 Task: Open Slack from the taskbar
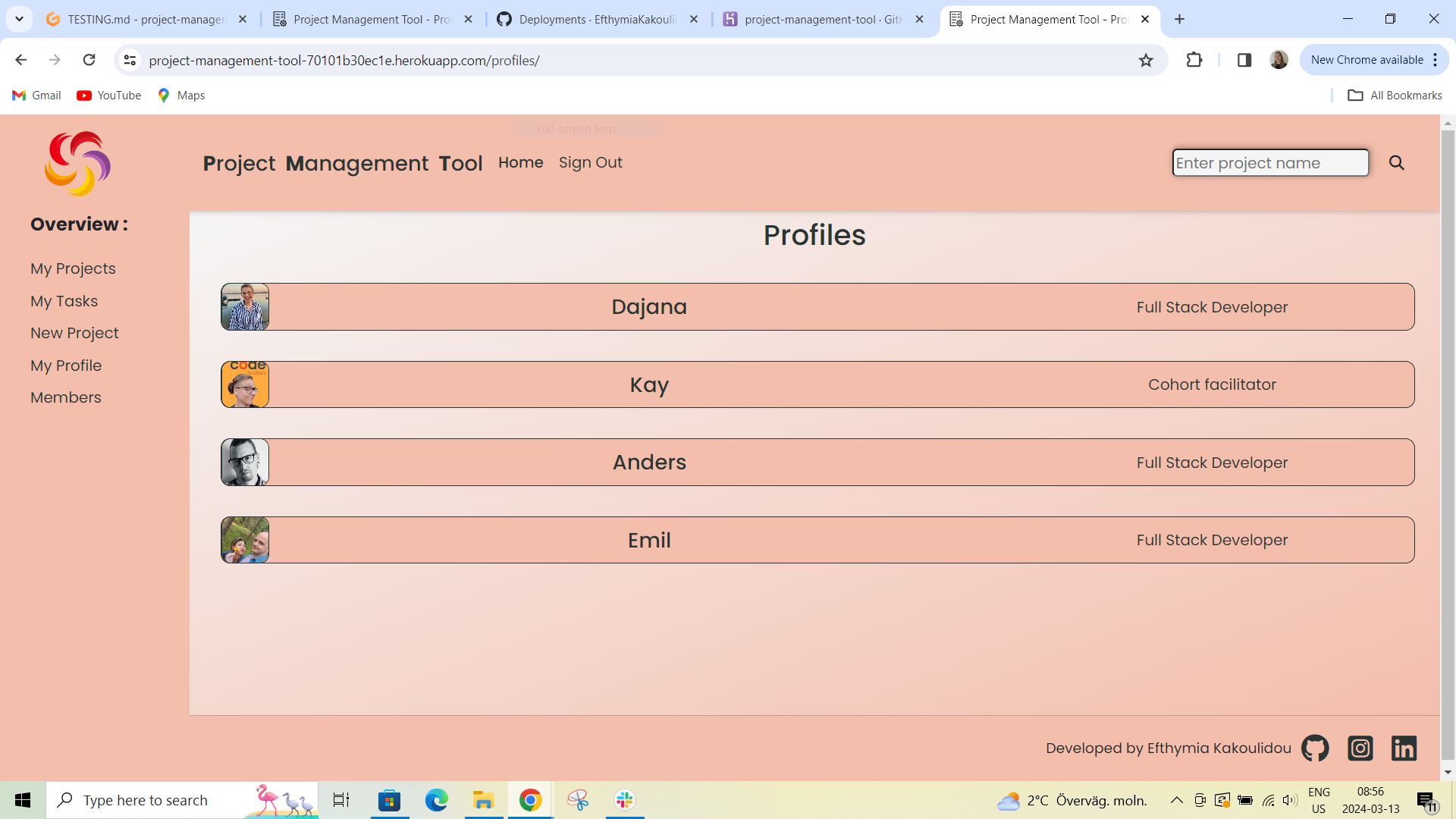pos(623,799)
